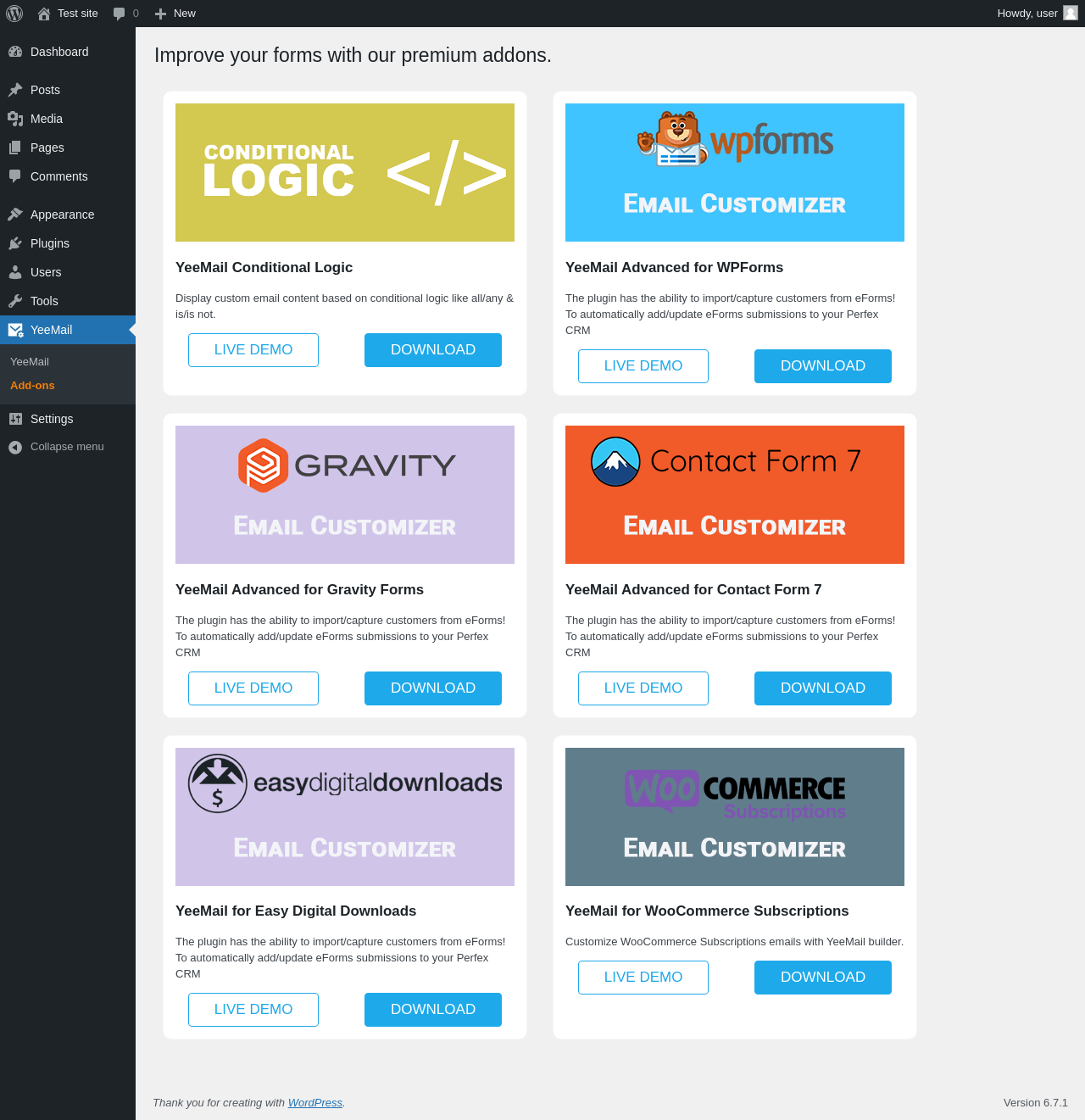The height and width of the screenshot is (1120, 1085).
Task: Click the Tools wrench icon
Action: [x=15, y=301]
